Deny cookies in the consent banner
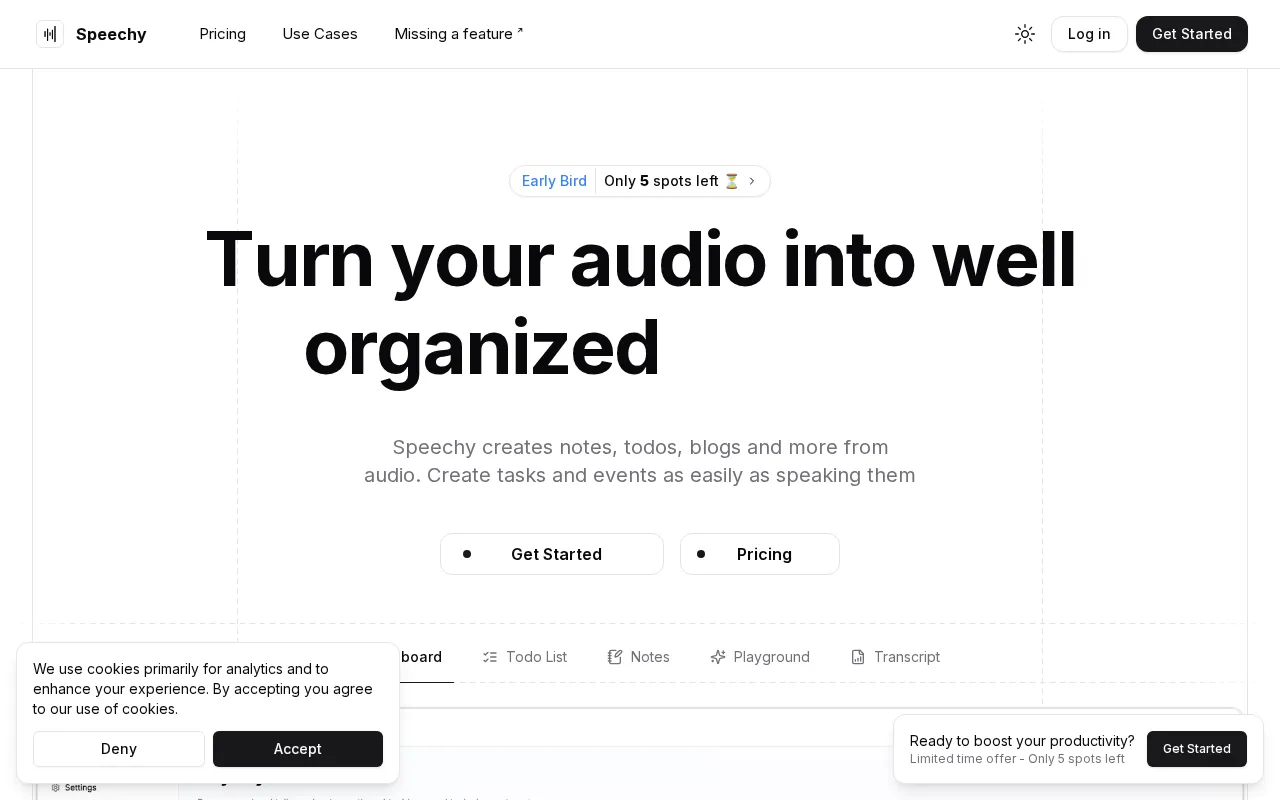The height and width of the screenshot is (800, 1280). pyautogui.click(x=119, y=749)
